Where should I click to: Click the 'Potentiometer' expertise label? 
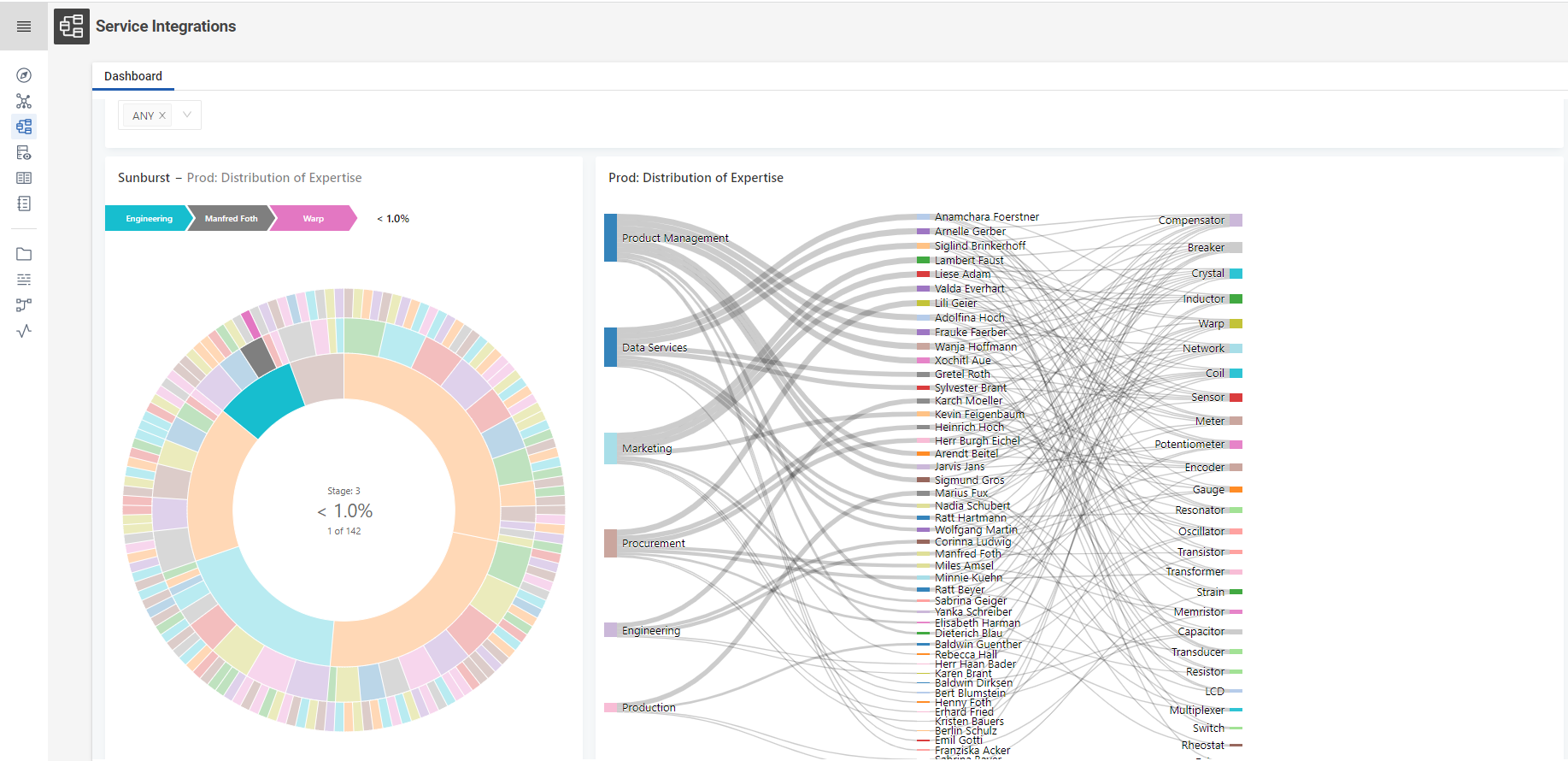pyautogui.click(x=1189, y=444)
